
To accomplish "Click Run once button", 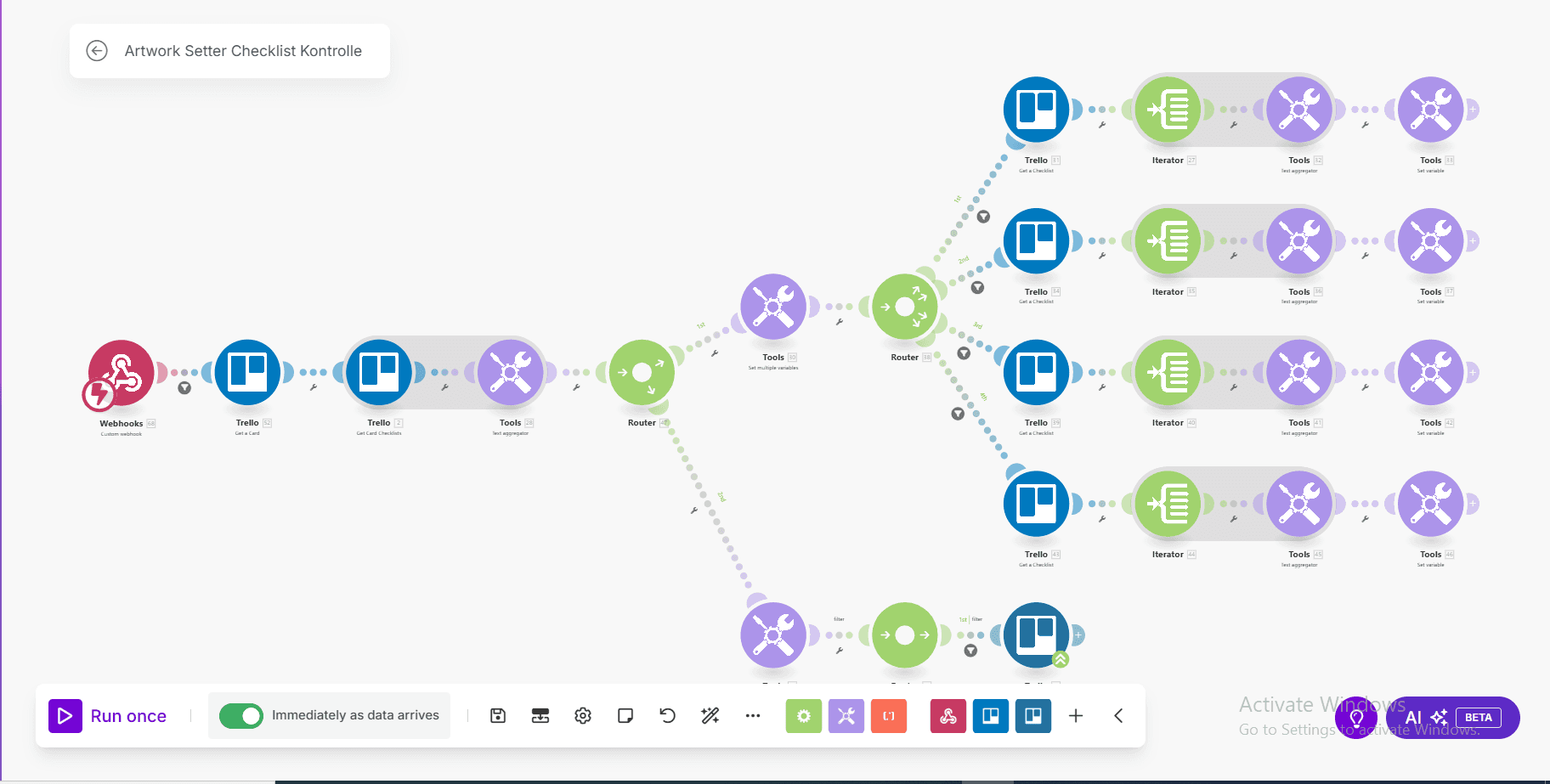I will coord(108,716).
